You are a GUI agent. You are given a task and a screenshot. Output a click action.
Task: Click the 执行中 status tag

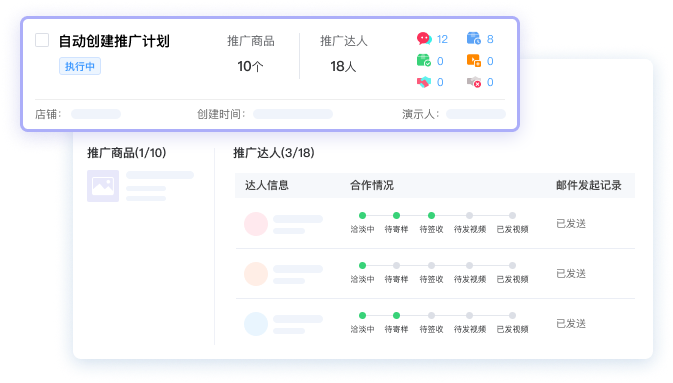(80, 66)
